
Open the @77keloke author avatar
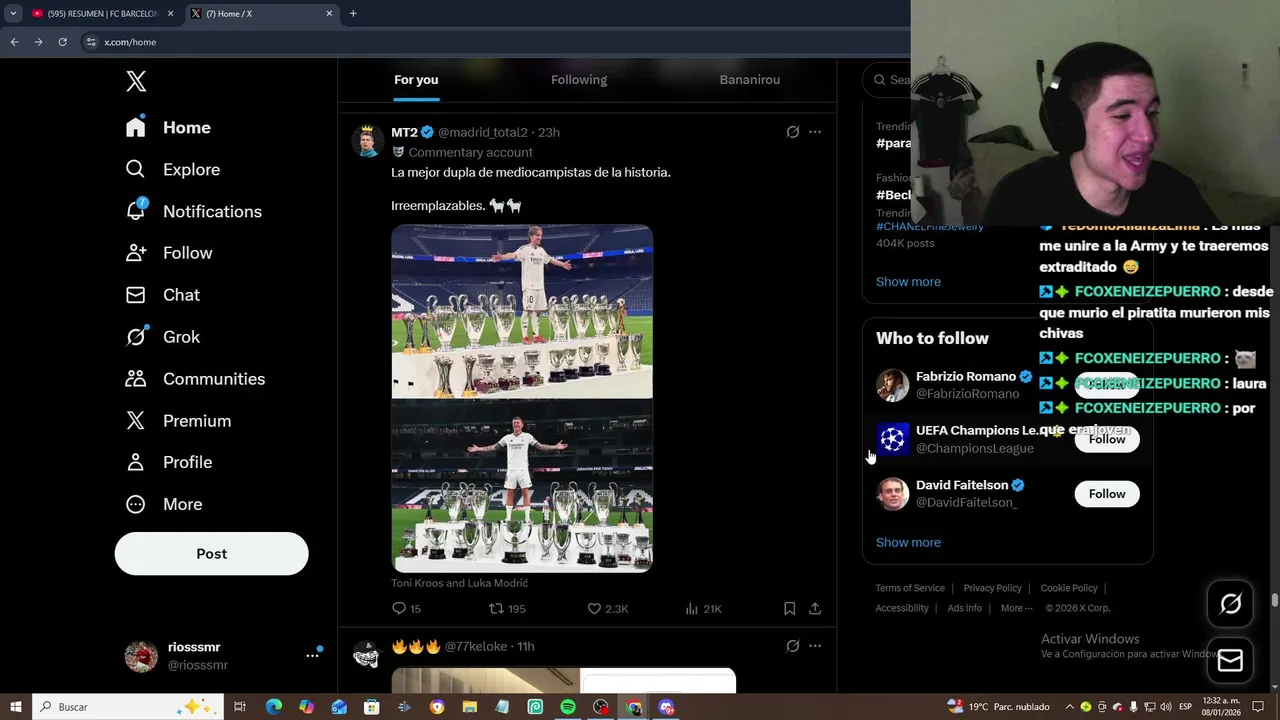click(x=367, y=655)
